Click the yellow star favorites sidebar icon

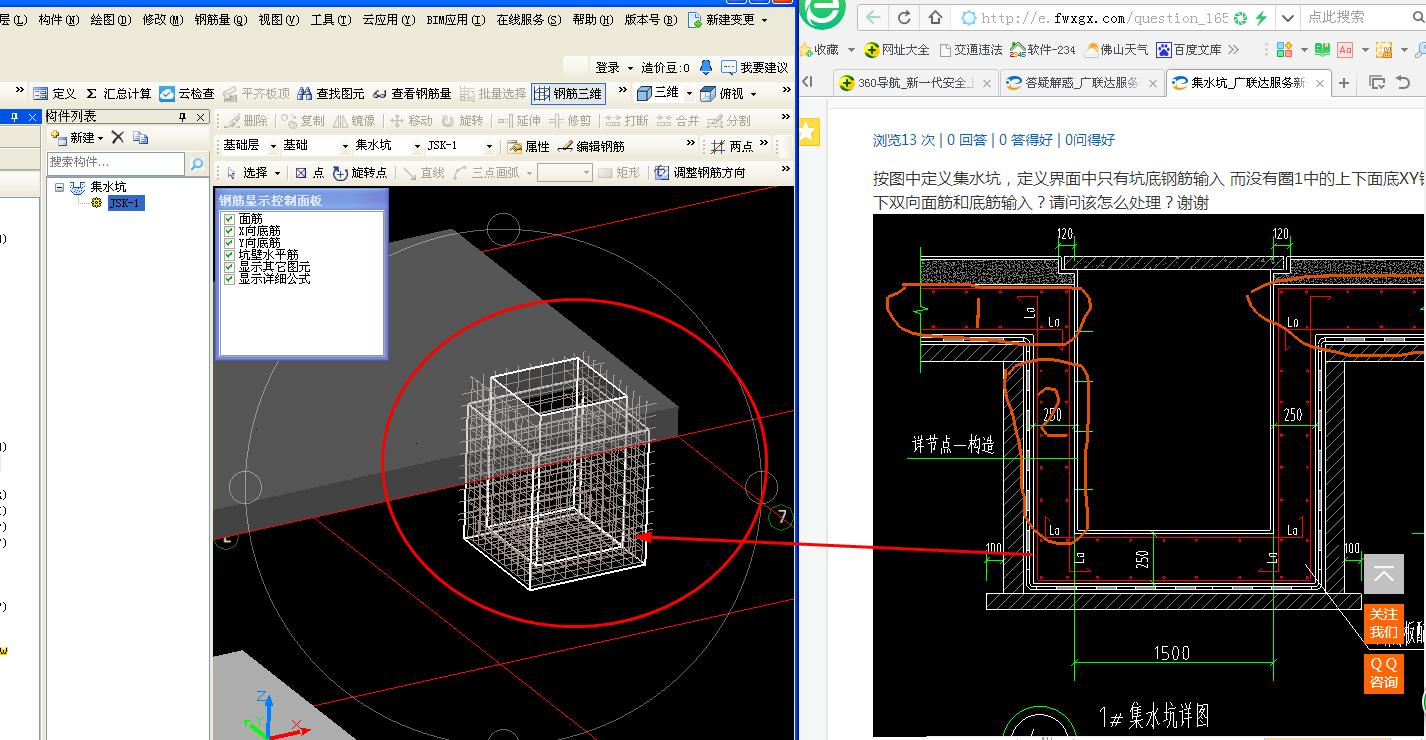809,131
